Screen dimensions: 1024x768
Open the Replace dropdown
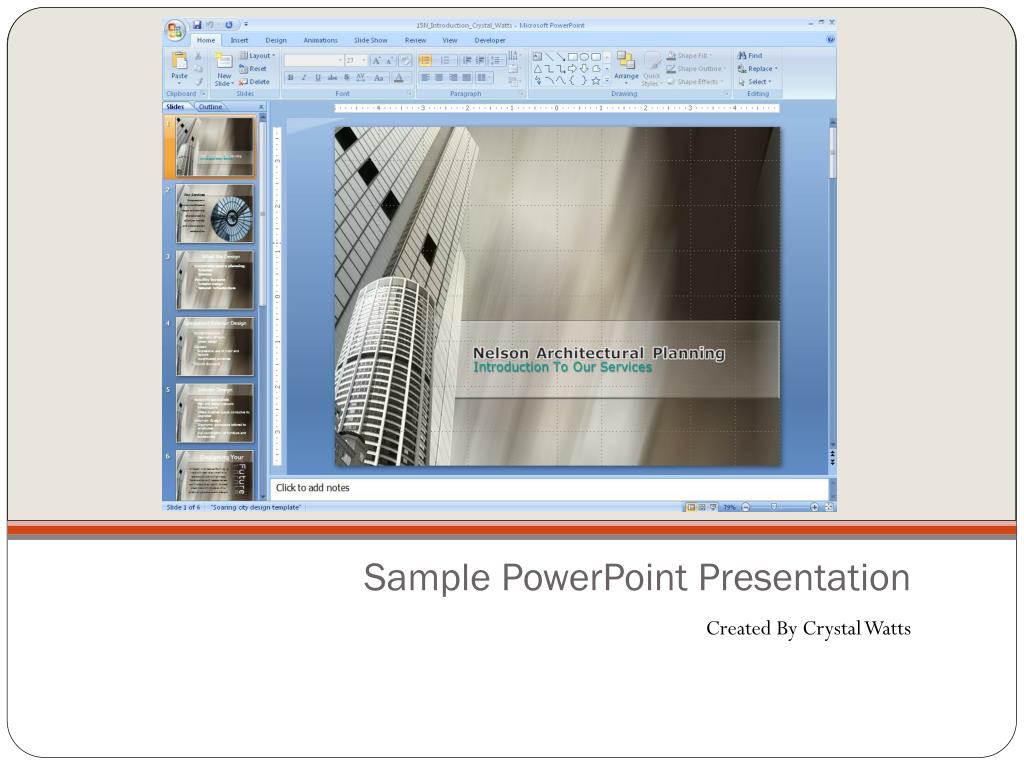click(758, 69)
